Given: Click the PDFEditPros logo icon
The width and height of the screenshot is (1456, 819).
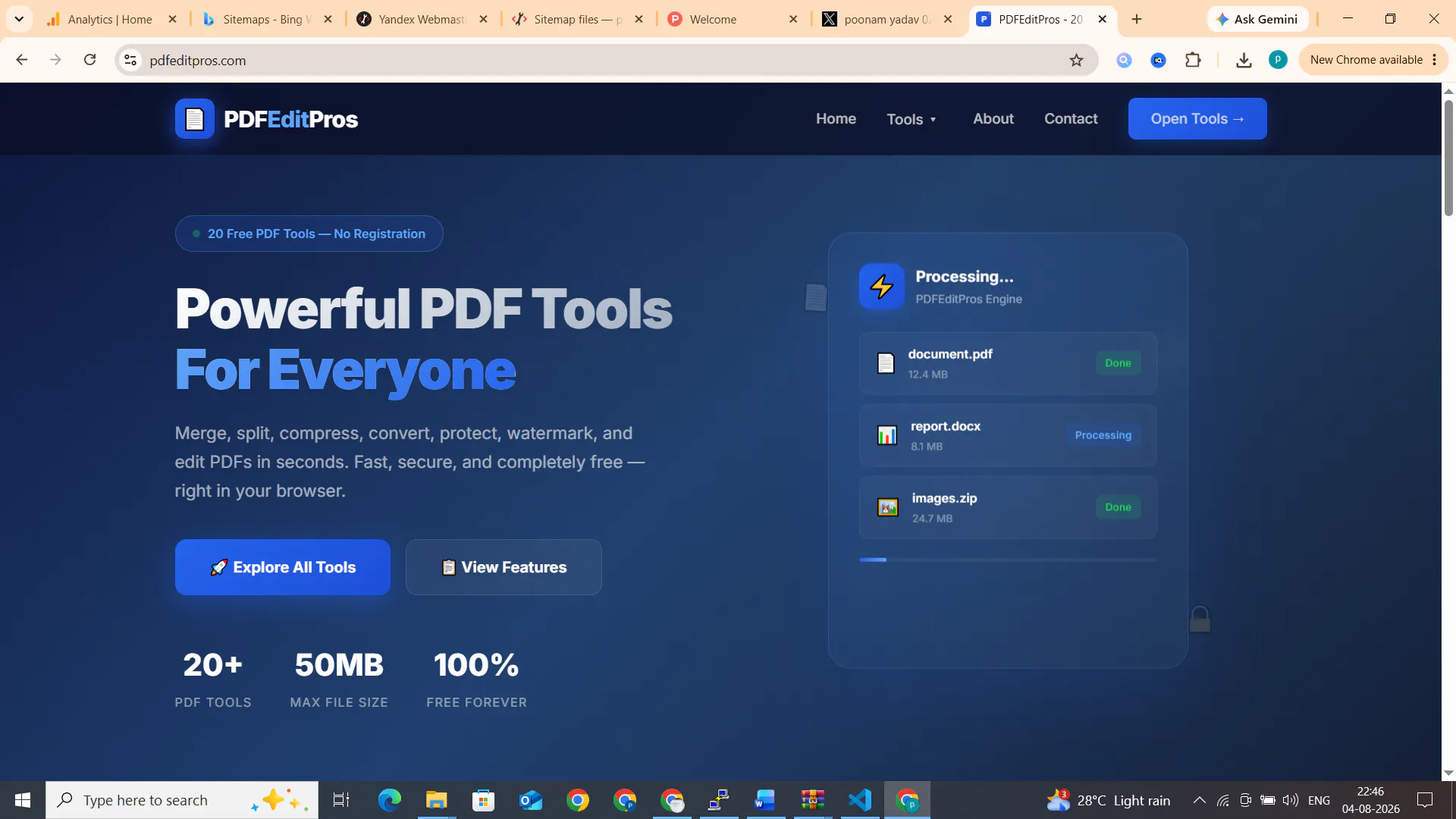Looking at the screenshot, I should tap(195, 119).
